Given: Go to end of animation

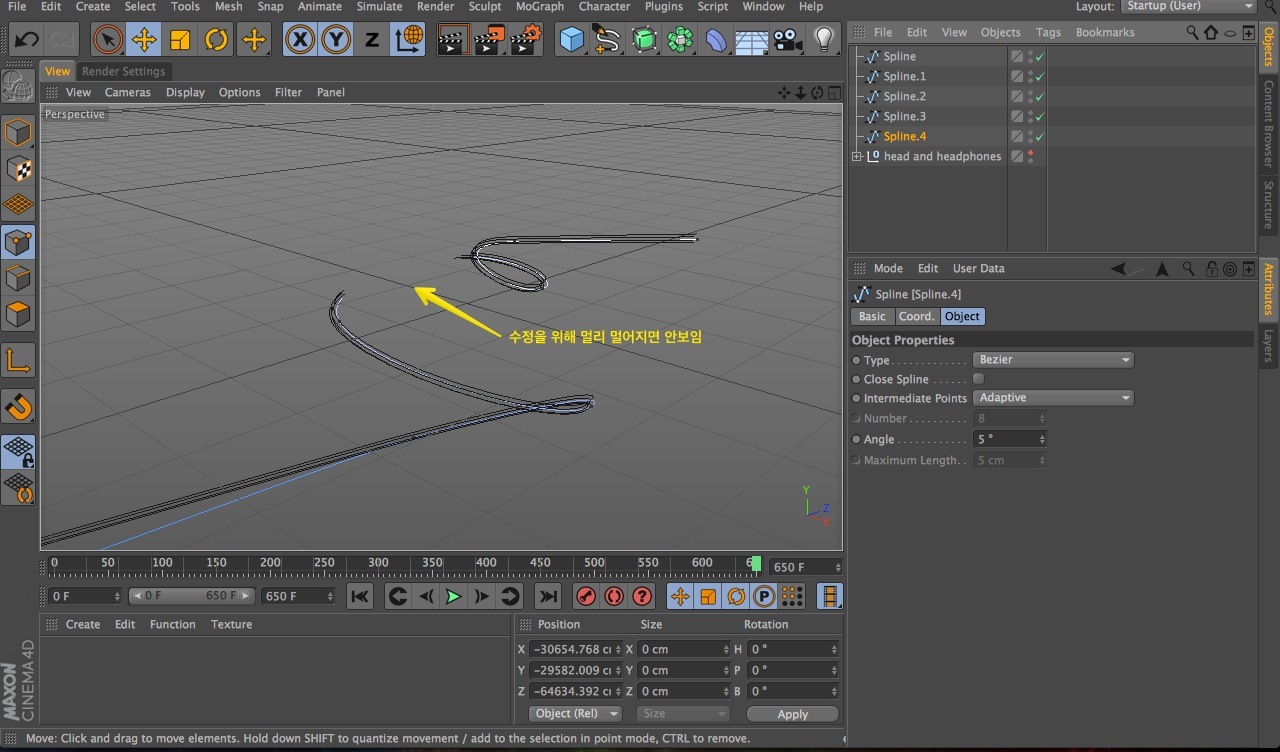Looking at the screenshot, I should tap(547, 596).
